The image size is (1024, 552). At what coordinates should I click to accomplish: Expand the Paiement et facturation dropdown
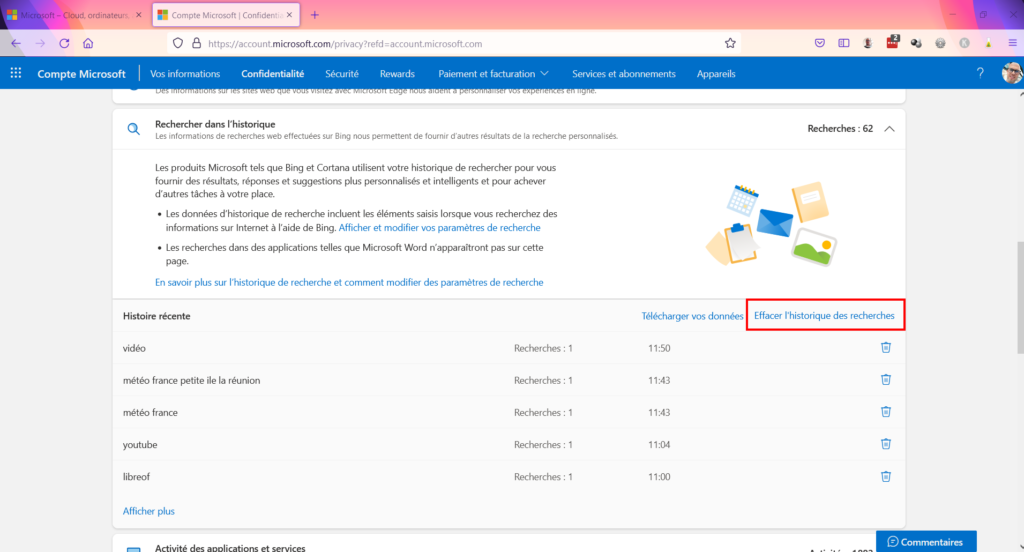(x=493, y=74)
